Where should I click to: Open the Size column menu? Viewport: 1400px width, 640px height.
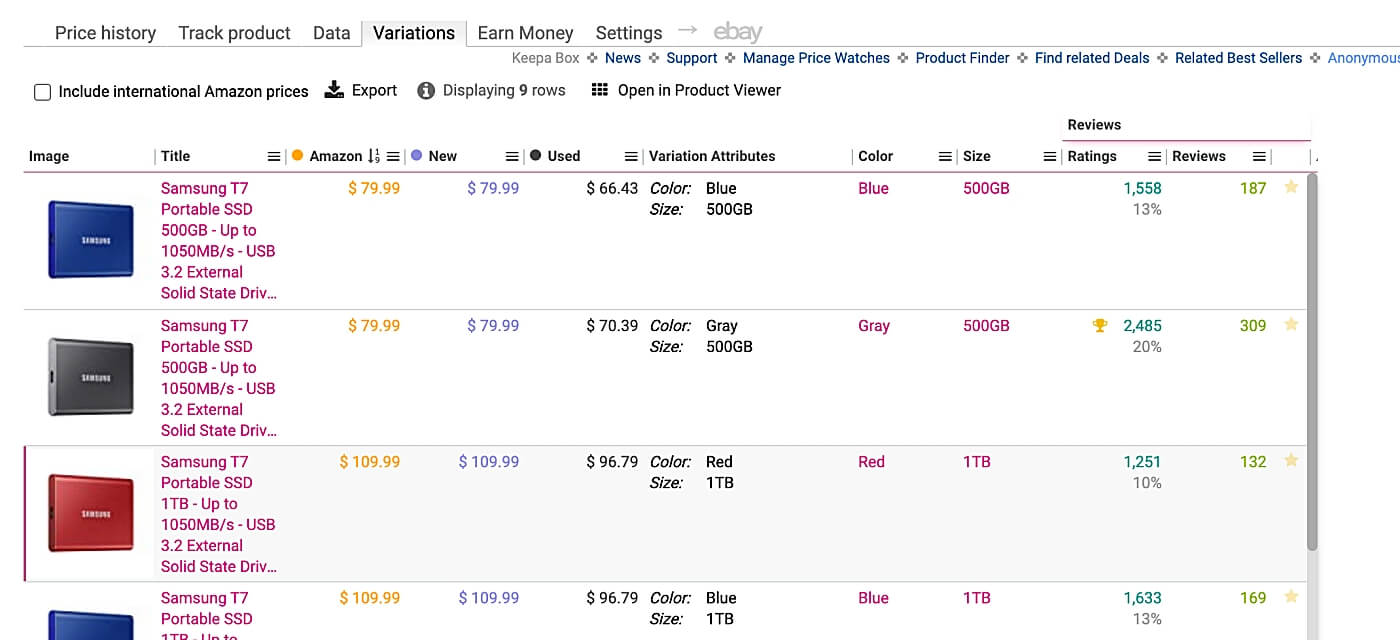1049,157
